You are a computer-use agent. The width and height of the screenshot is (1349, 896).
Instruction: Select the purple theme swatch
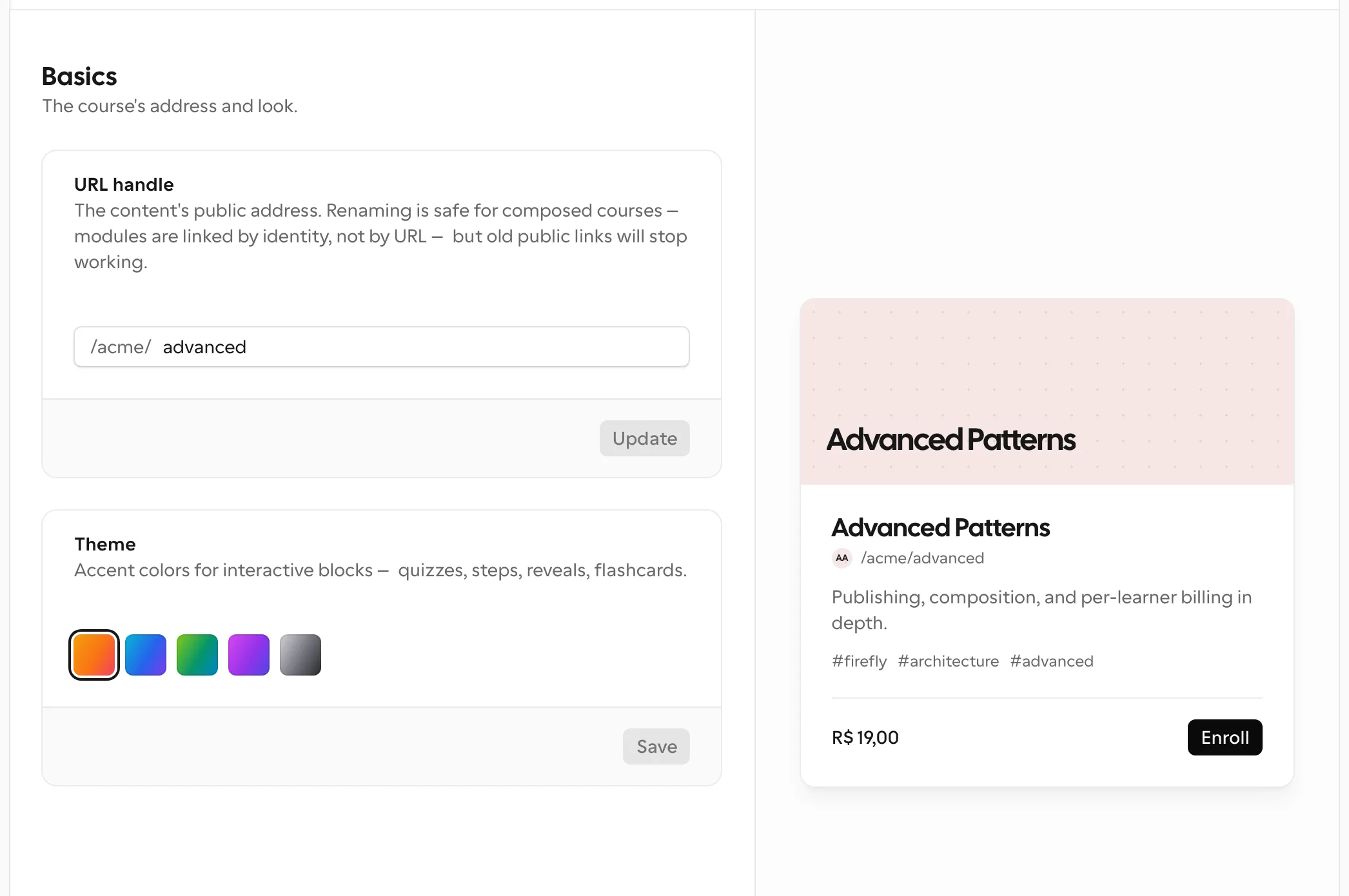249,655
